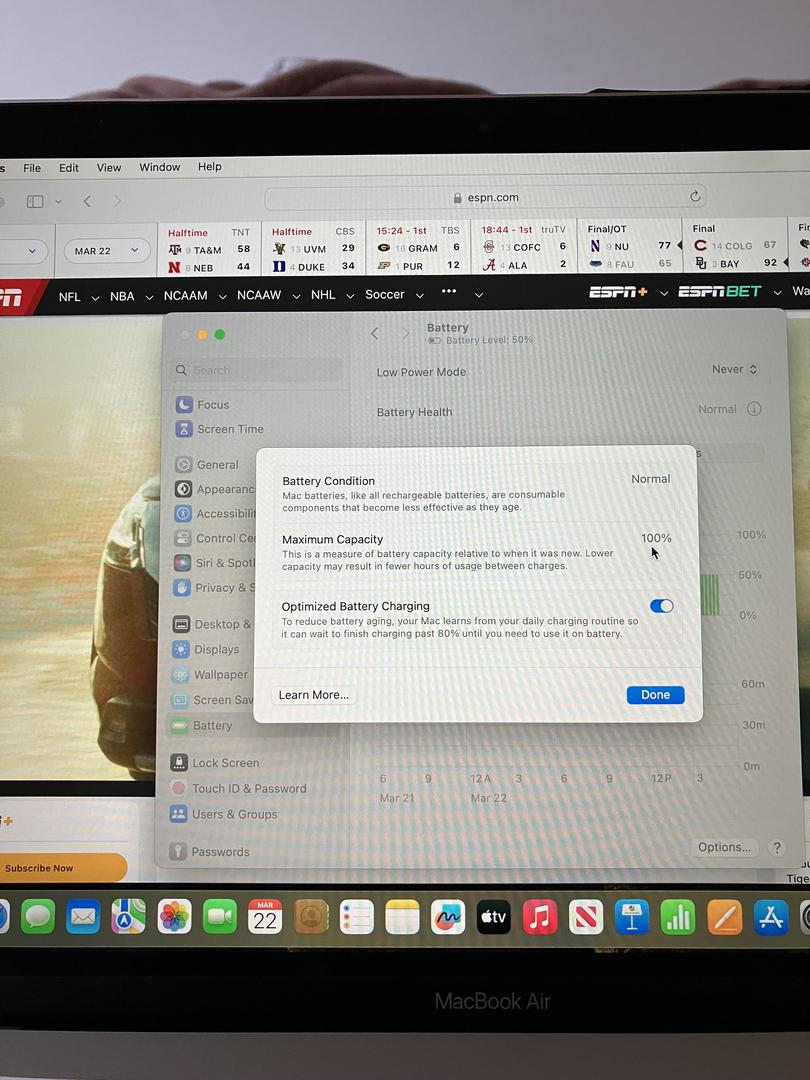Open Numbers from the Dock
The width and height of the screenshot is (810, 1080).
point(678,917)
